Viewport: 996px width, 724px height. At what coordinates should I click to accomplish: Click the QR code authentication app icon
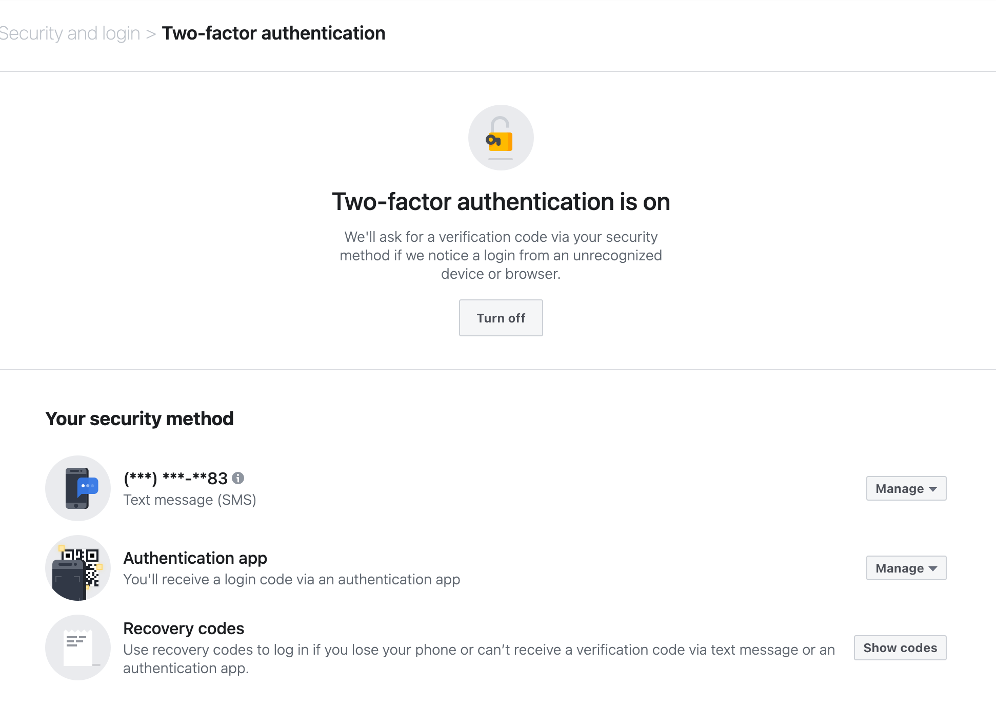coord(78,568)
